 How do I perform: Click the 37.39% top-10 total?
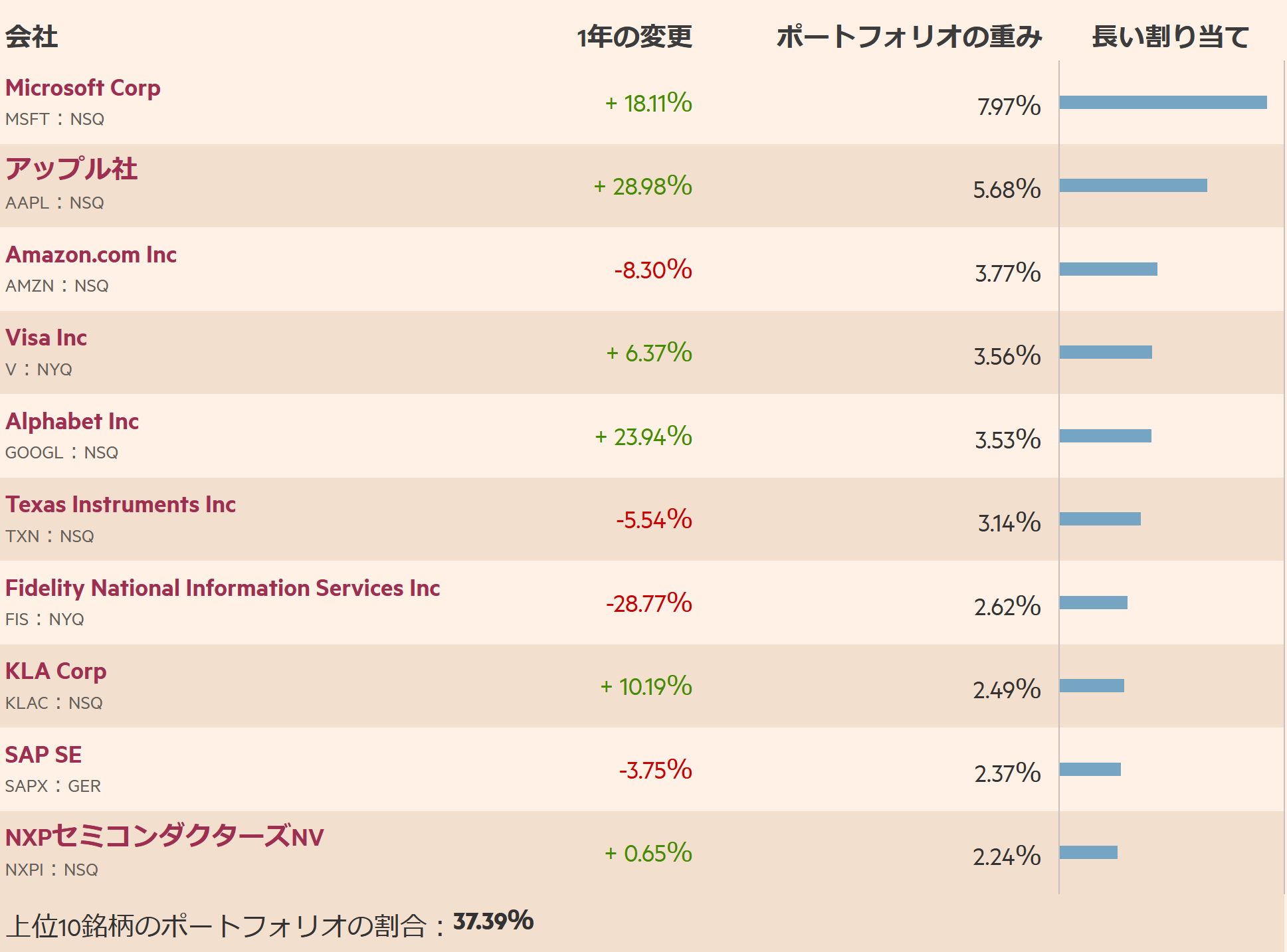[x=493, y=921]
